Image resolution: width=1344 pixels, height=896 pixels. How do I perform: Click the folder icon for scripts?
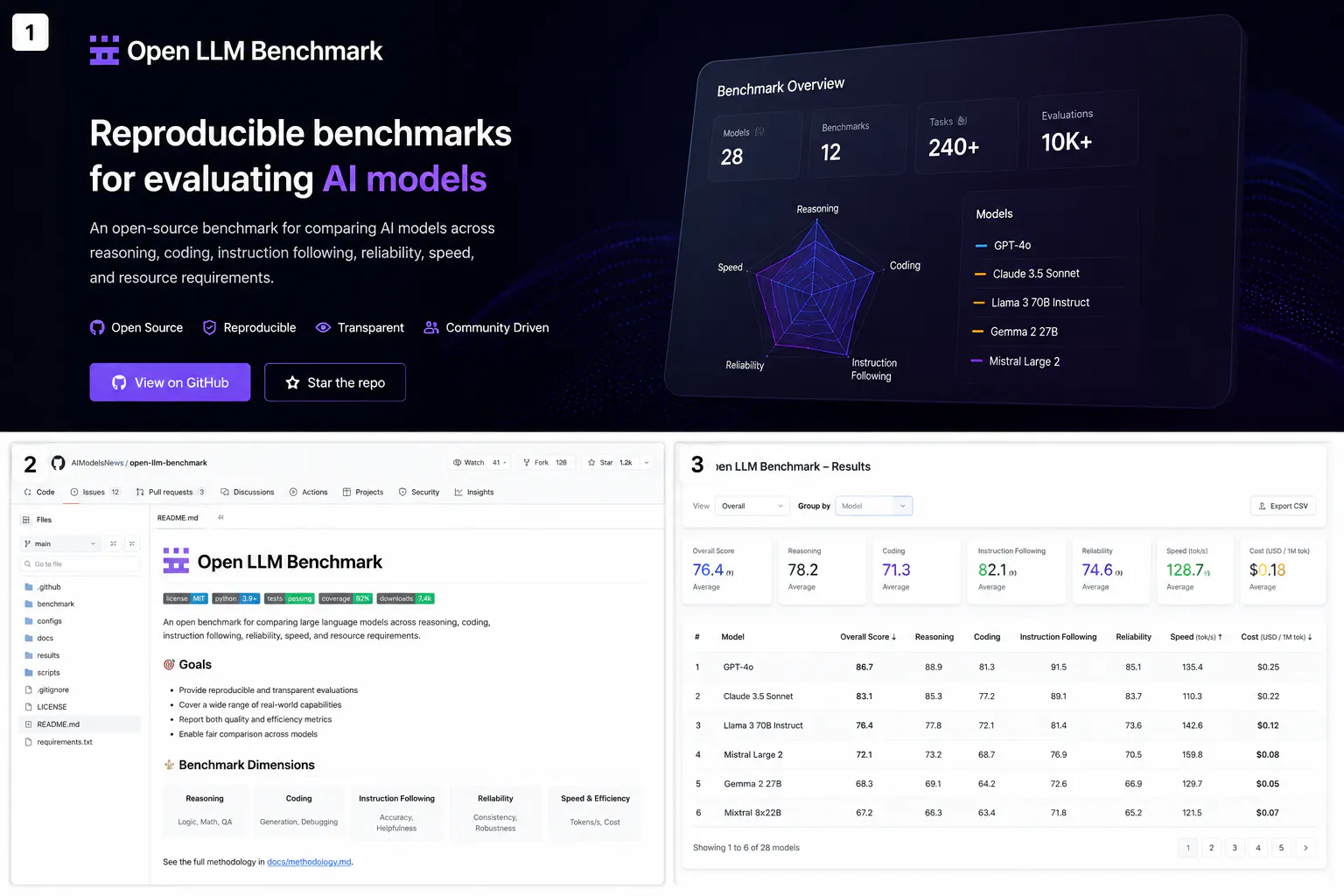click(x=29, y=673)
